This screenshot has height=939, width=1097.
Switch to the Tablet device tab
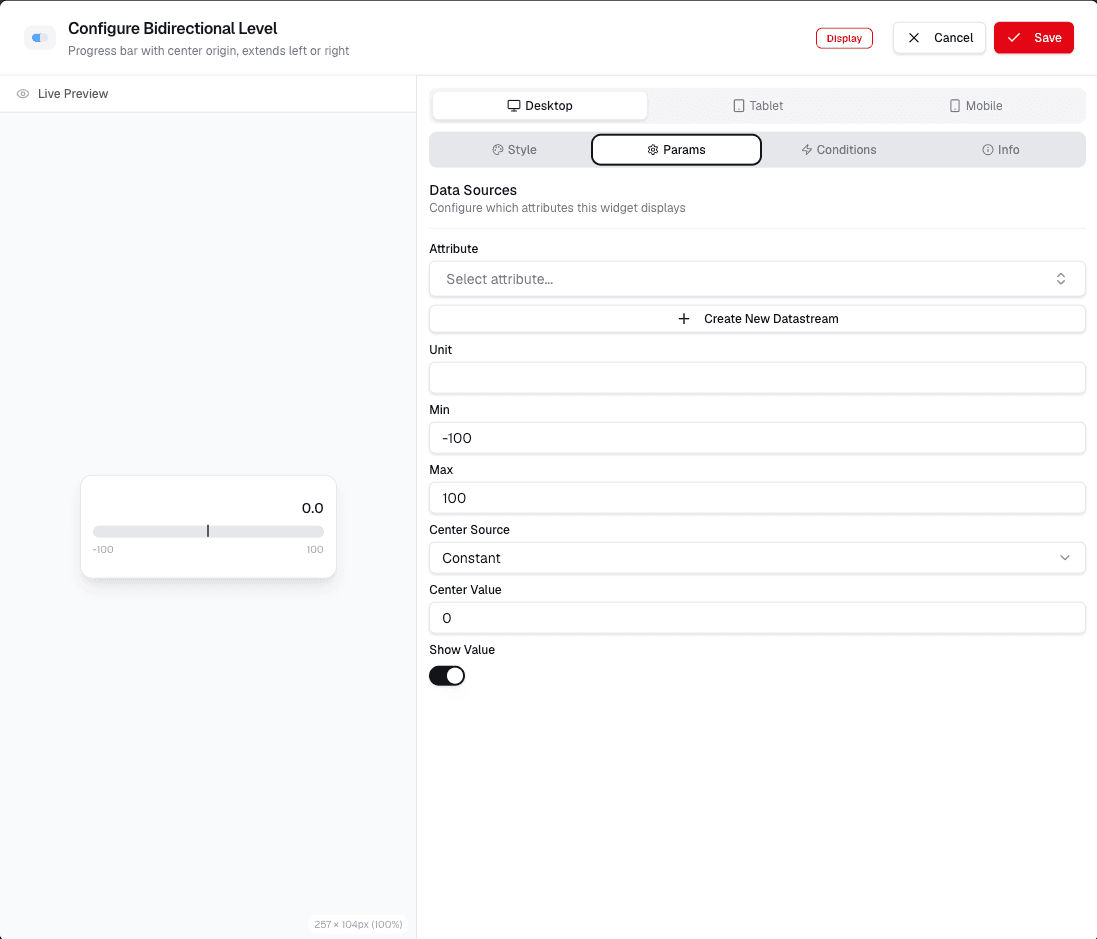click(758, 106)
